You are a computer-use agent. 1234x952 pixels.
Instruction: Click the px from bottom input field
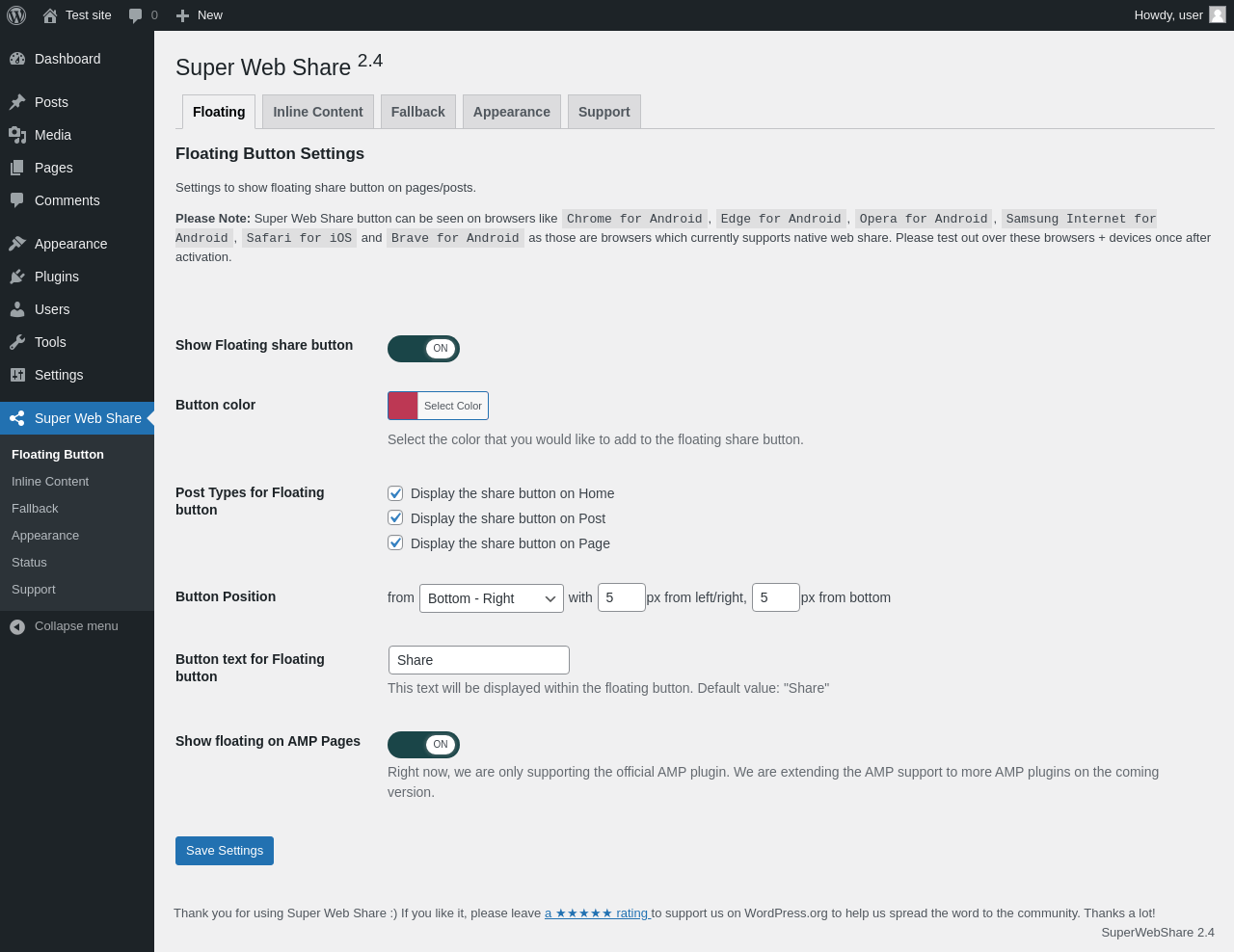(x=776, y=597)
